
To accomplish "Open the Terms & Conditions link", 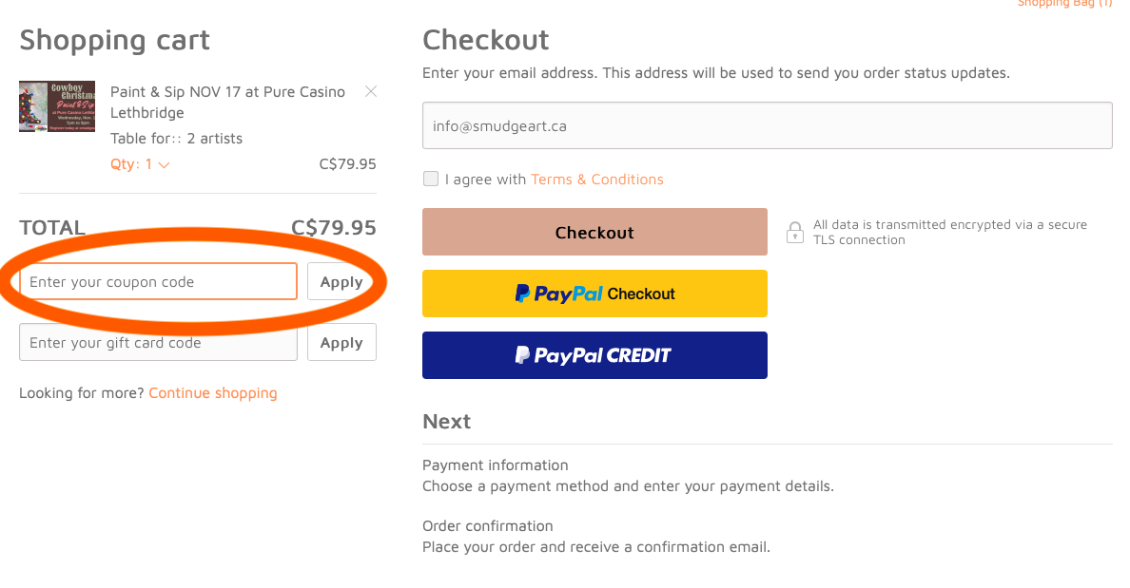I will point(597,179).
